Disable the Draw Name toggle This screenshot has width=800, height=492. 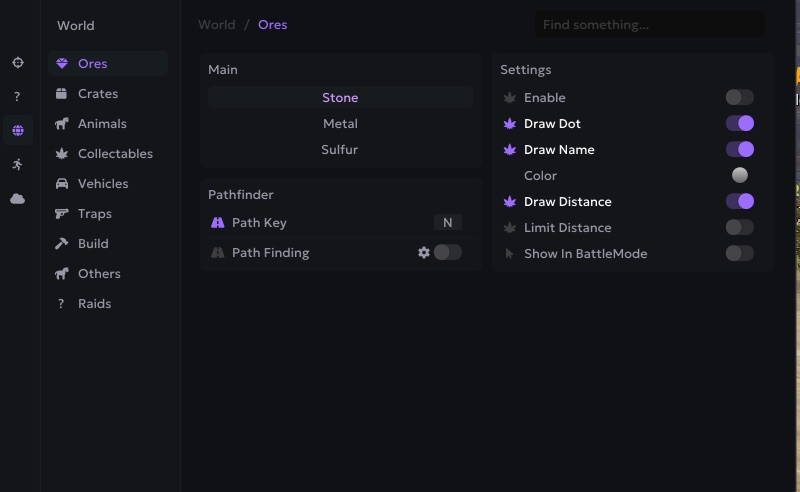(739, 149)
